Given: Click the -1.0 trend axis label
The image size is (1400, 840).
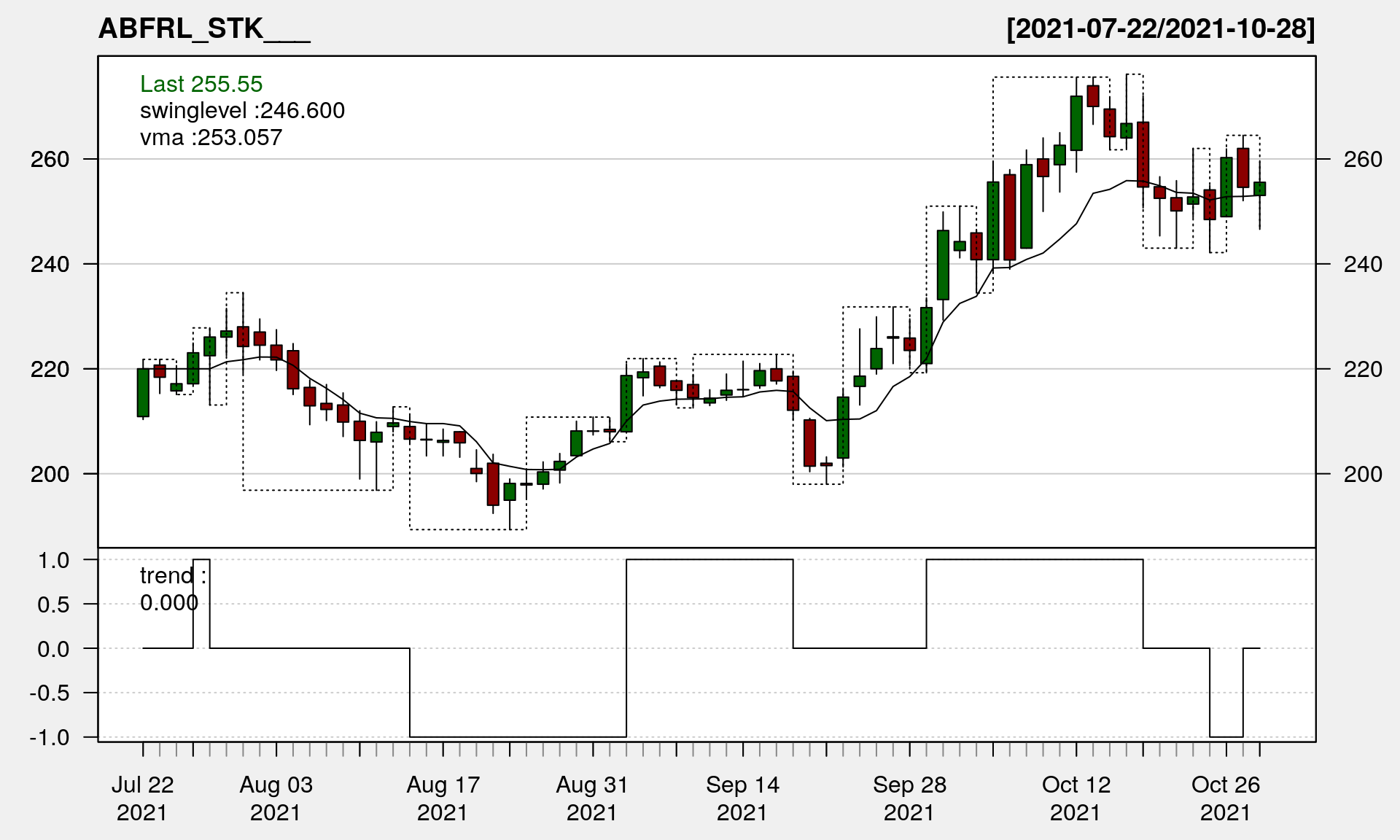Looking at the screenshot, I should 50,737.
